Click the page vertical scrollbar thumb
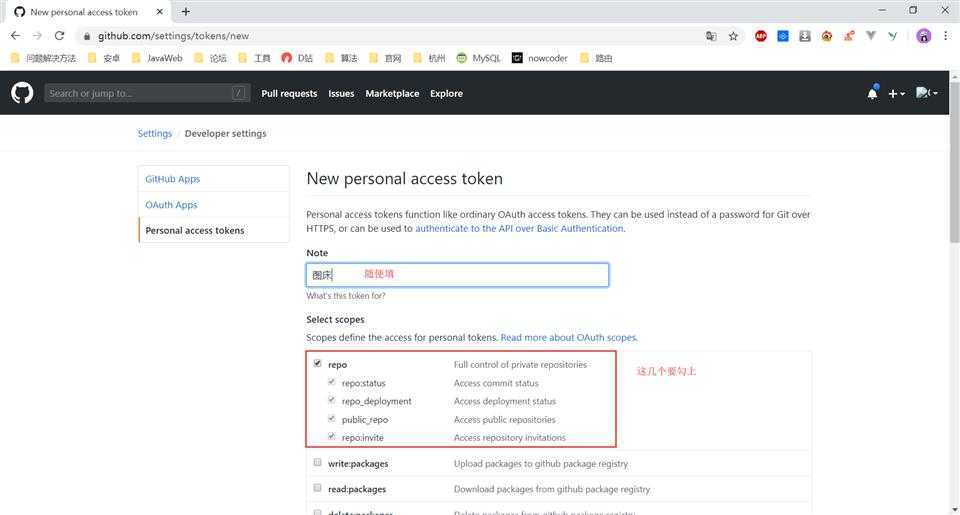The width and height of the screenshot is (960, 515). [954, 162]
